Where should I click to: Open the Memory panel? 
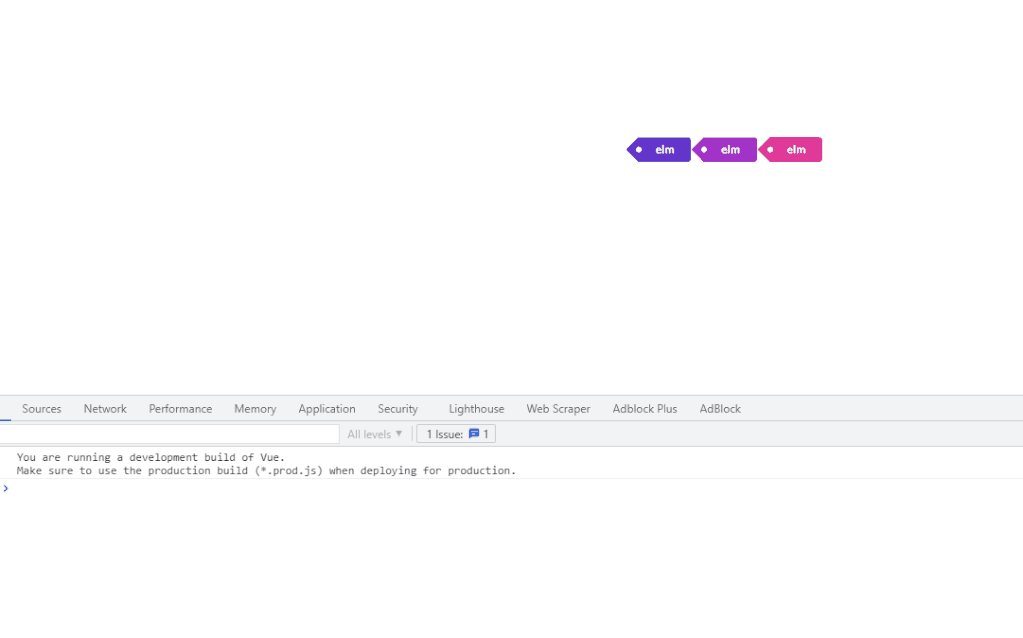click(254, 408)
